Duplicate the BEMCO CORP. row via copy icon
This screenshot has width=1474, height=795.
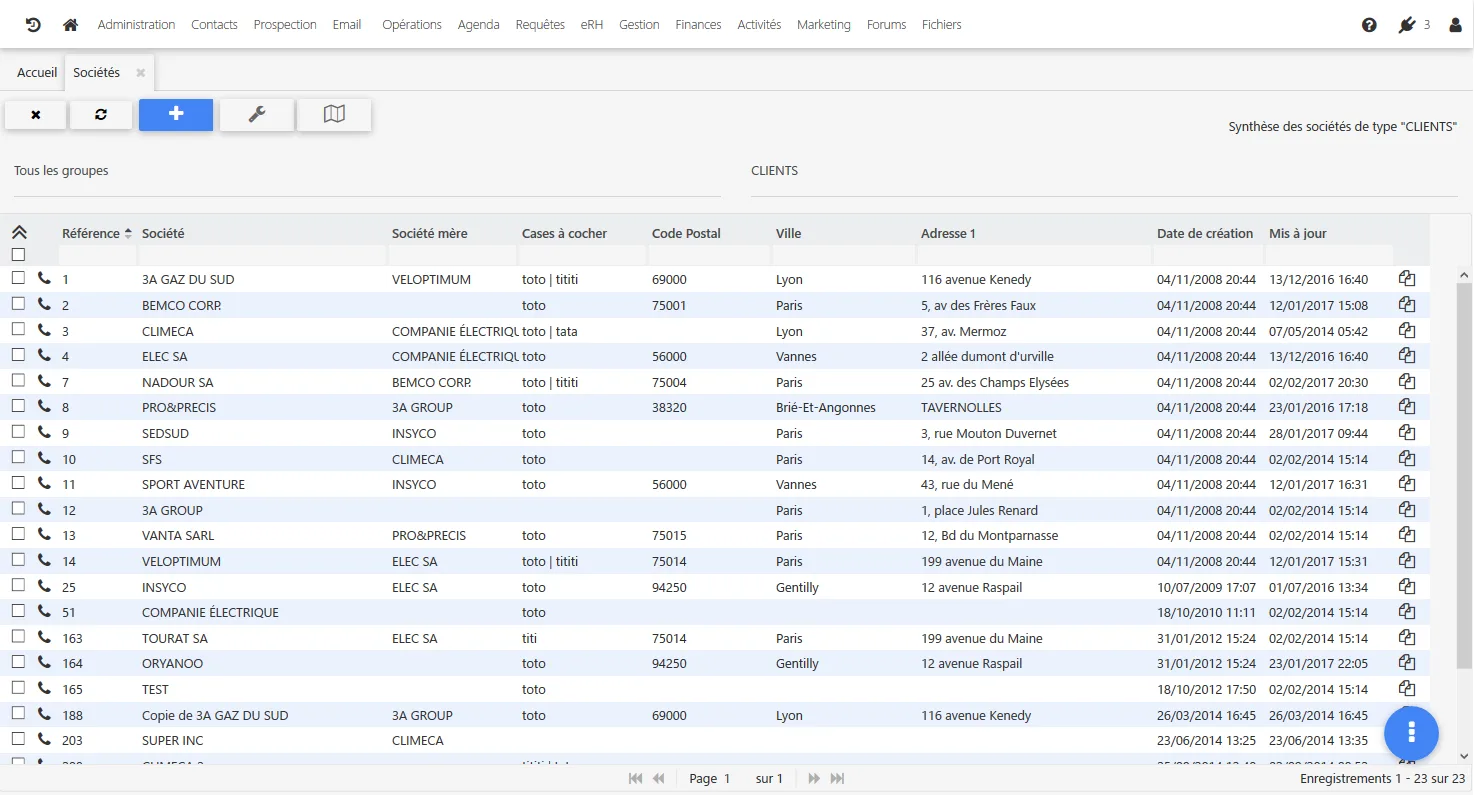1407,305
